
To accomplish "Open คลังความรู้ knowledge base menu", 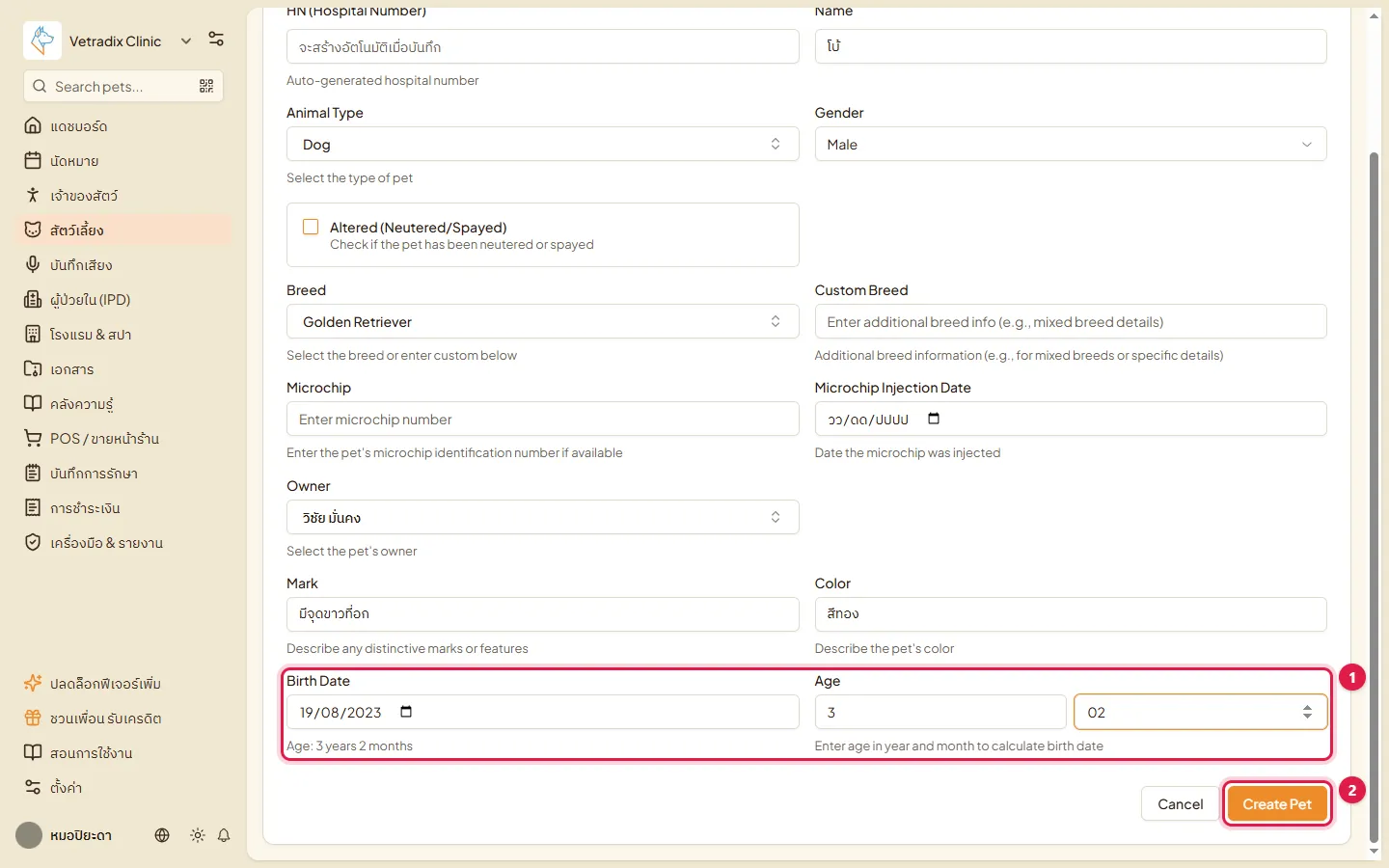I will [123, 404].
